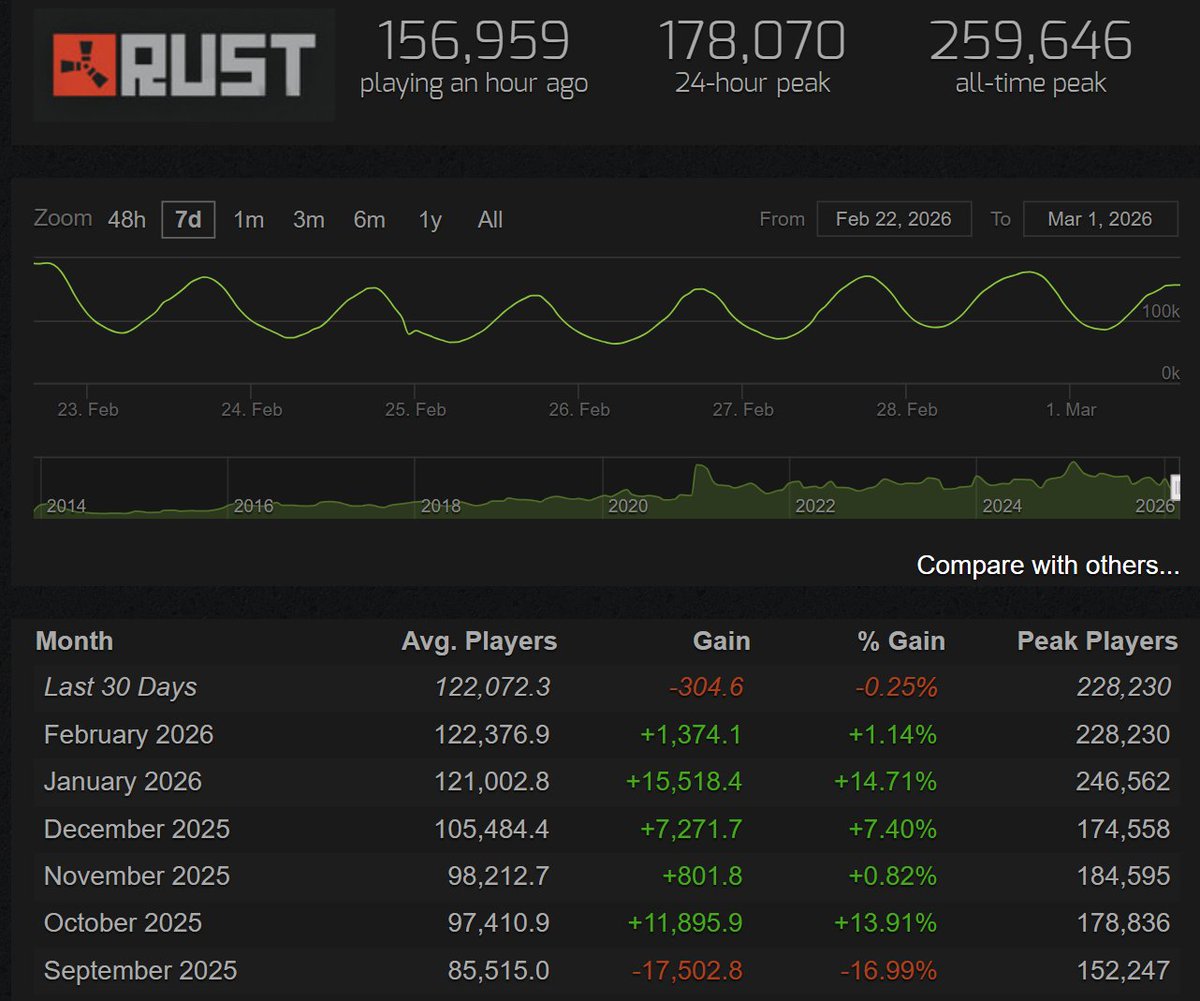Screen dimensions: 1200x1001
Task: Select the 1m zoom range
Action: [x=248, y=220]
